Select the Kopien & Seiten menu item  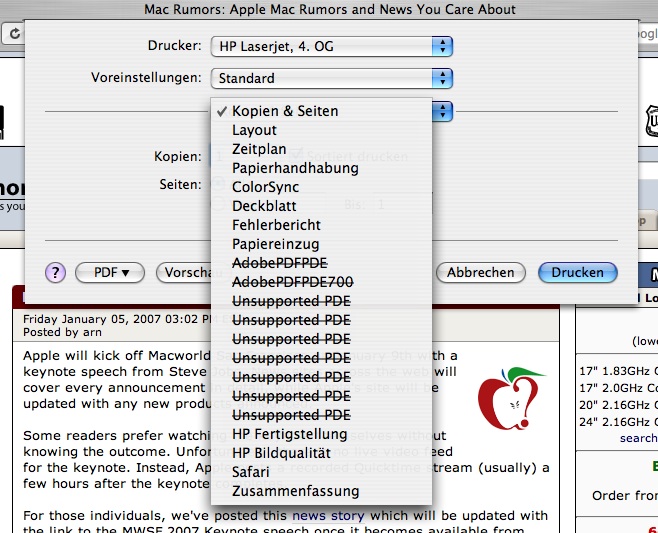pos(321,111)
